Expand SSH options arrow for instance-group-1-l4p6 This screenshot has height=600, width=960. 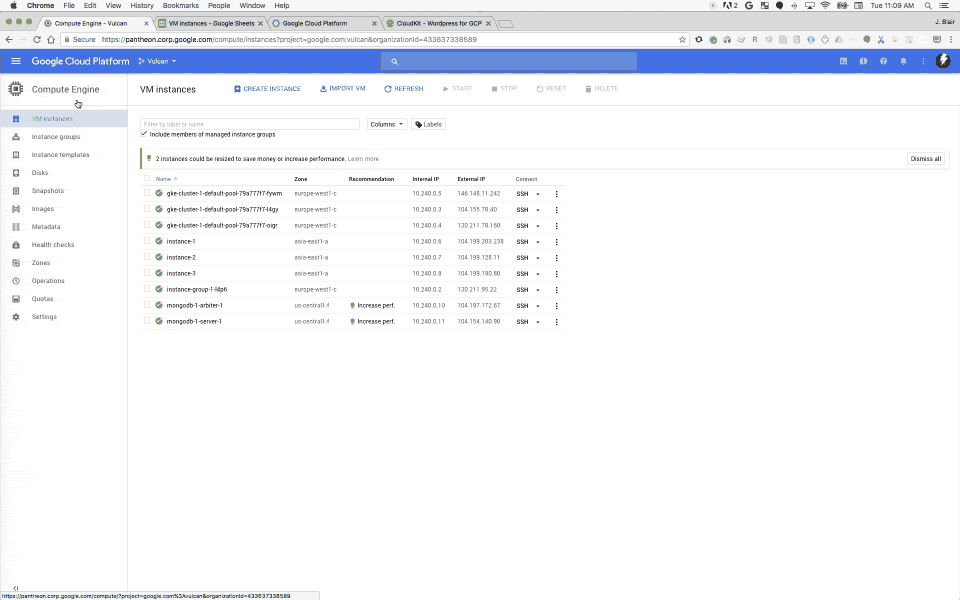(538, 290)
